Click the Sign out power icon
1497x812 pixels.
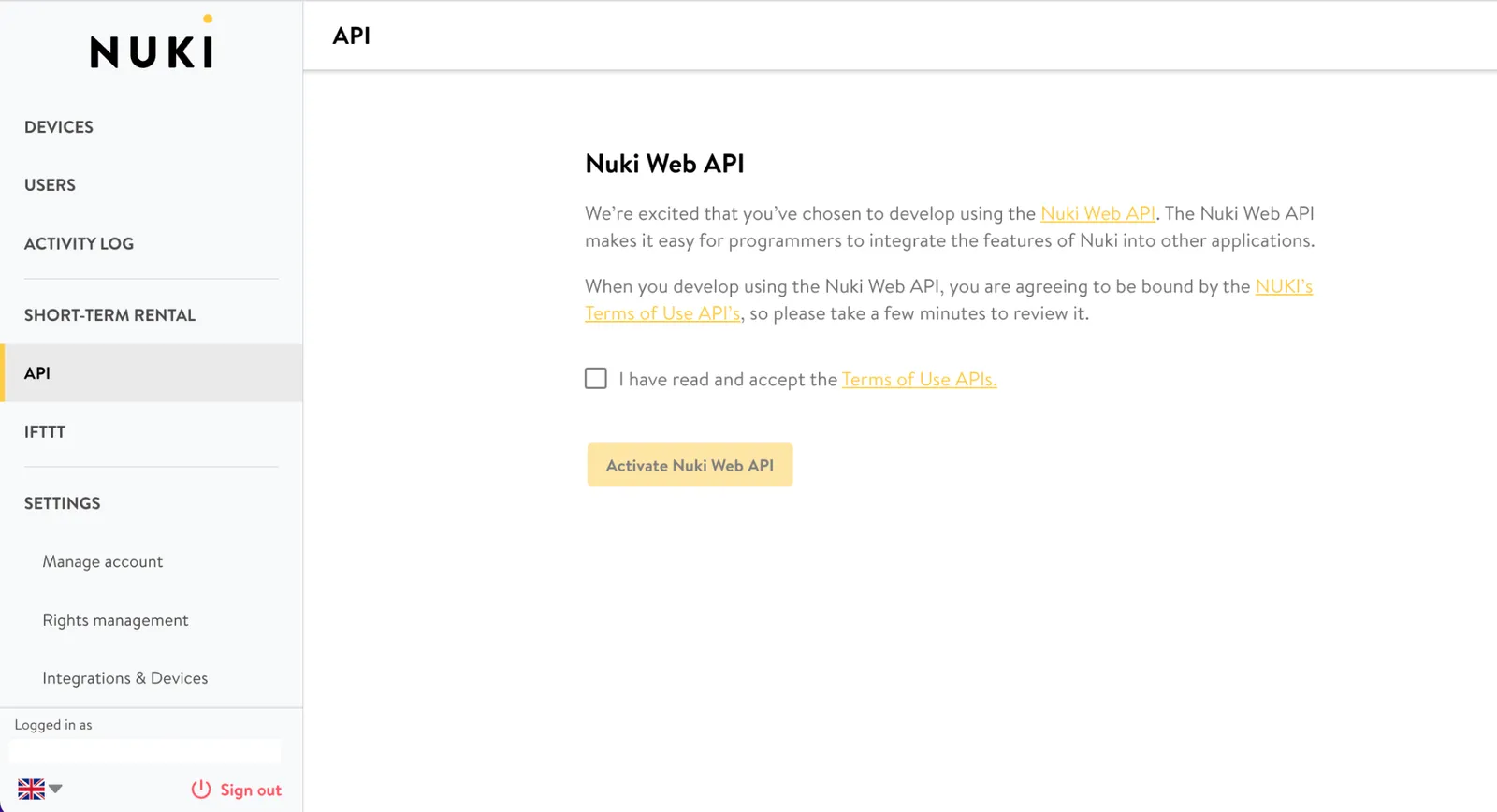tap(201, 790)
